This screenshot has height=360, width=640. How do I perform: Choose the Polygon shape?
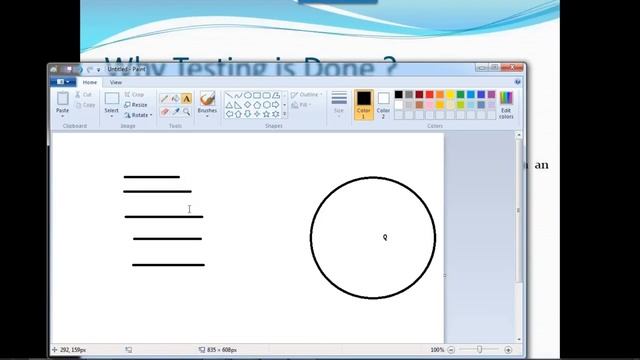(276, 95)
